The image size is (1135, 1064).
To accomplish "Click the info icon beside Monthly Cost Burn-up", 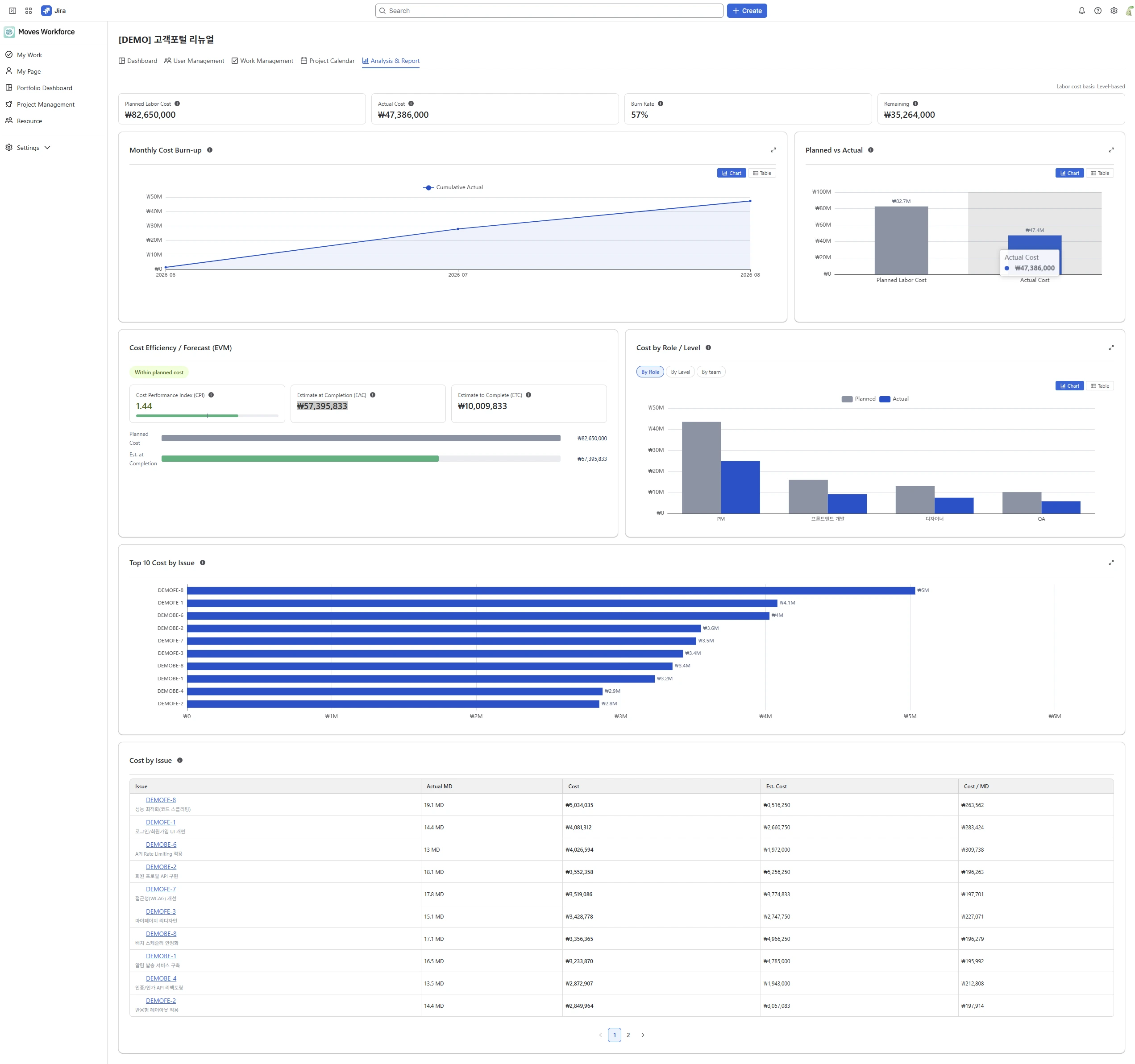I will pyautogui.click(x=209, y=150).
